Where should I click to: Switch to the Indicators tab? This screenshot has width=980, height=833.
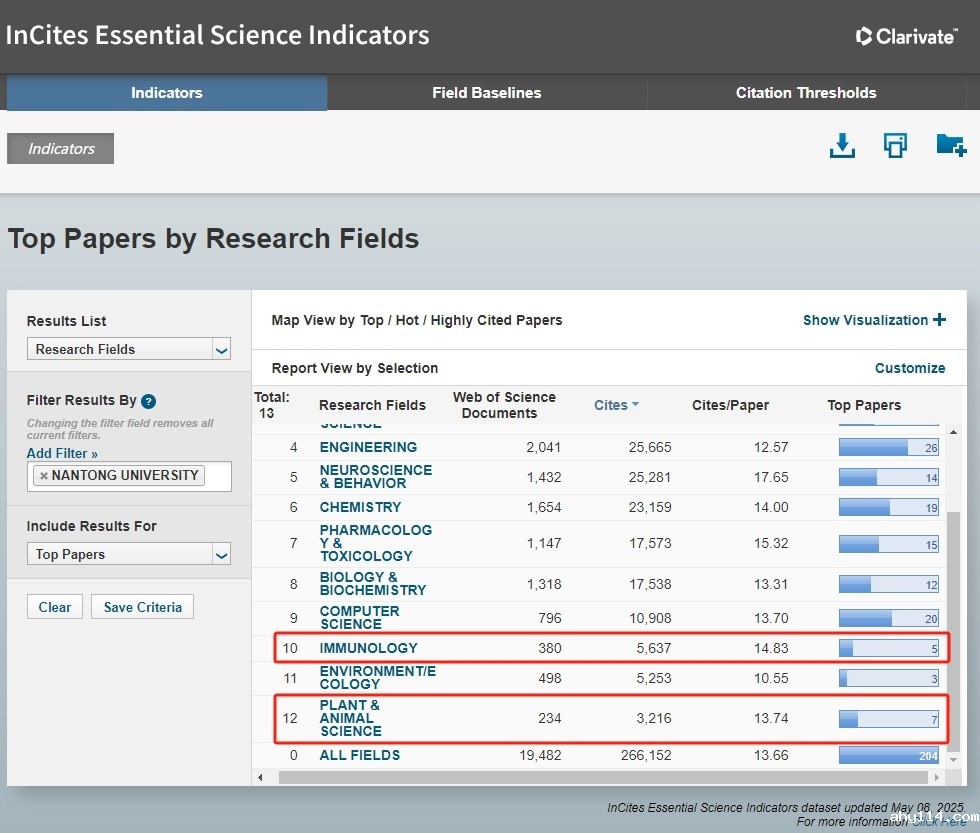tap(167, 92)
